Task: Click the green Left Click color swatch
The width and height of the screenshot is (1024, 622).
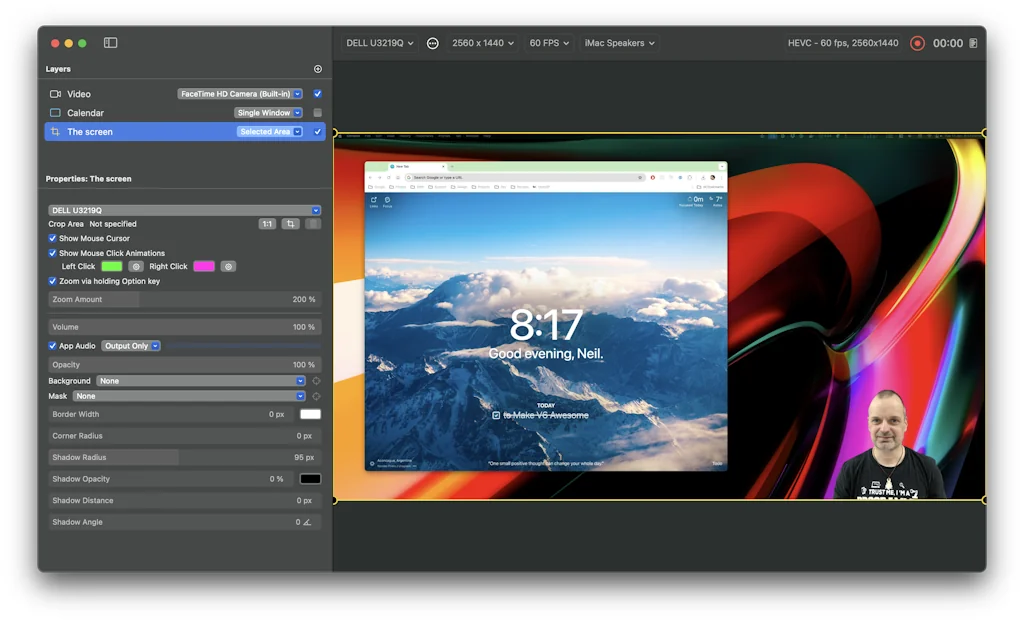Action: point(112,266)
